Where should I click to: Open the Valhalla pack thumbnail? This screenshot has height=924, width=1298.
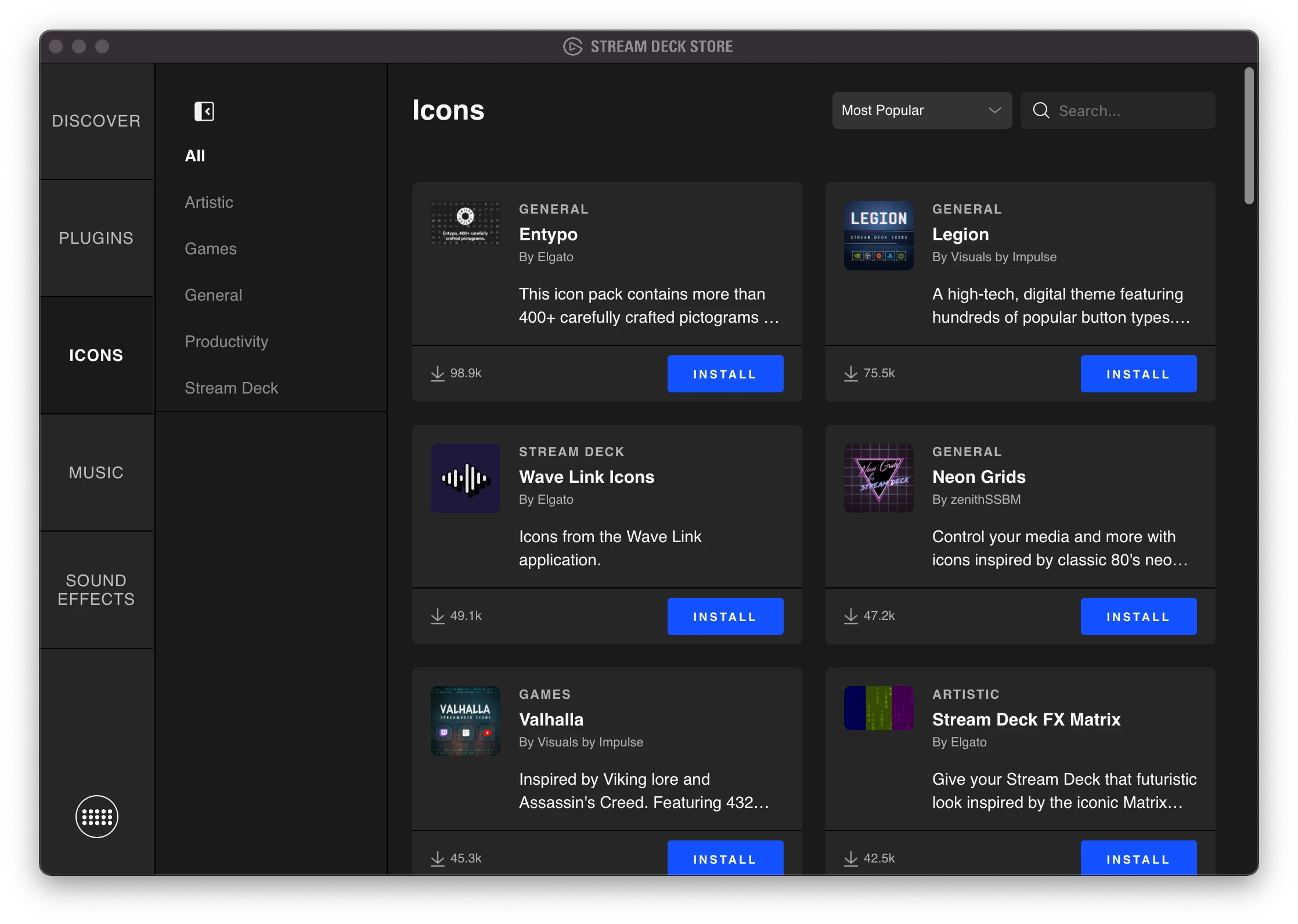click(x=466, y=721)
